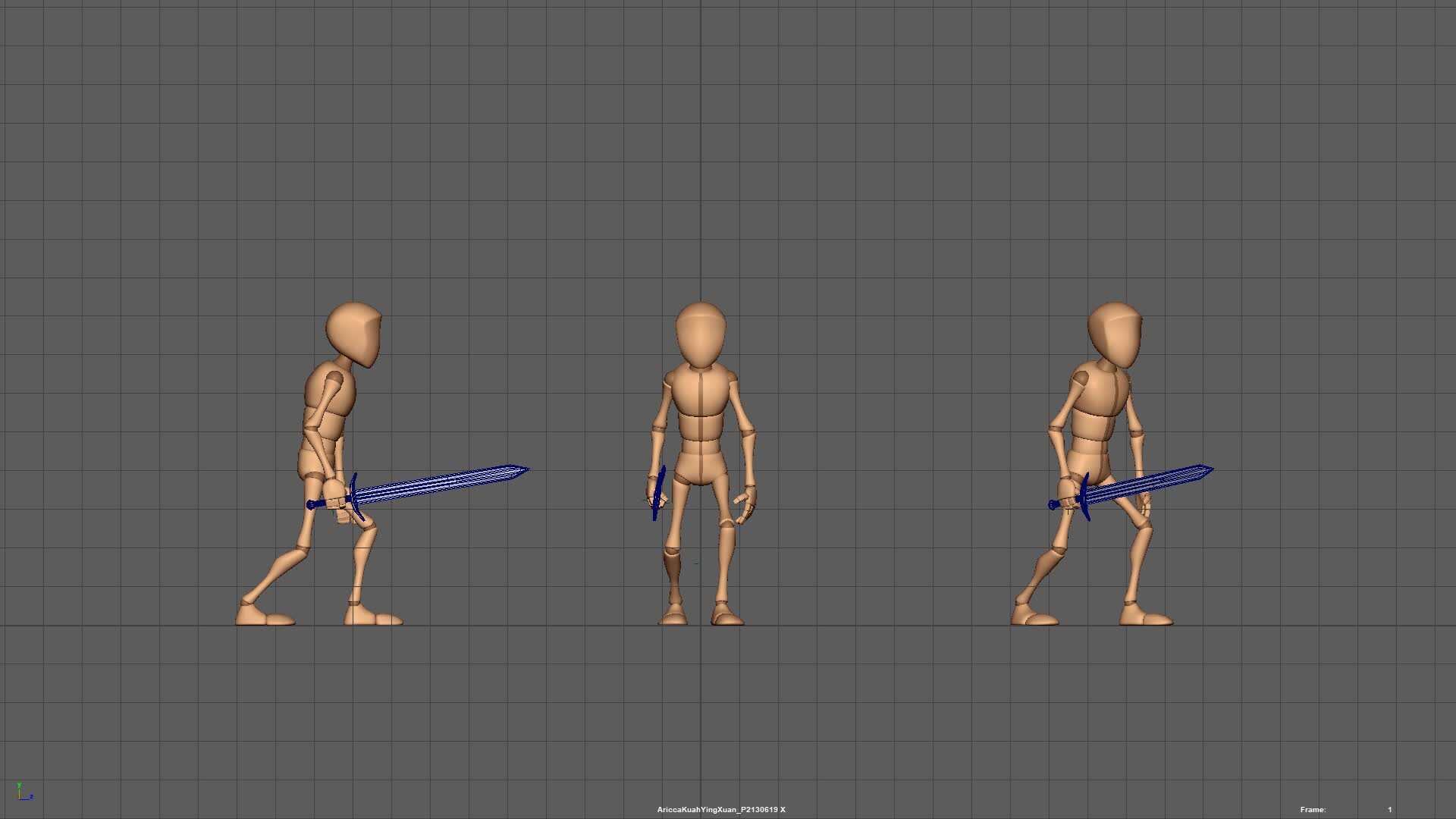Click the viewport axis orientation gizmo
1456x819 pixels.
coord(21,795)
